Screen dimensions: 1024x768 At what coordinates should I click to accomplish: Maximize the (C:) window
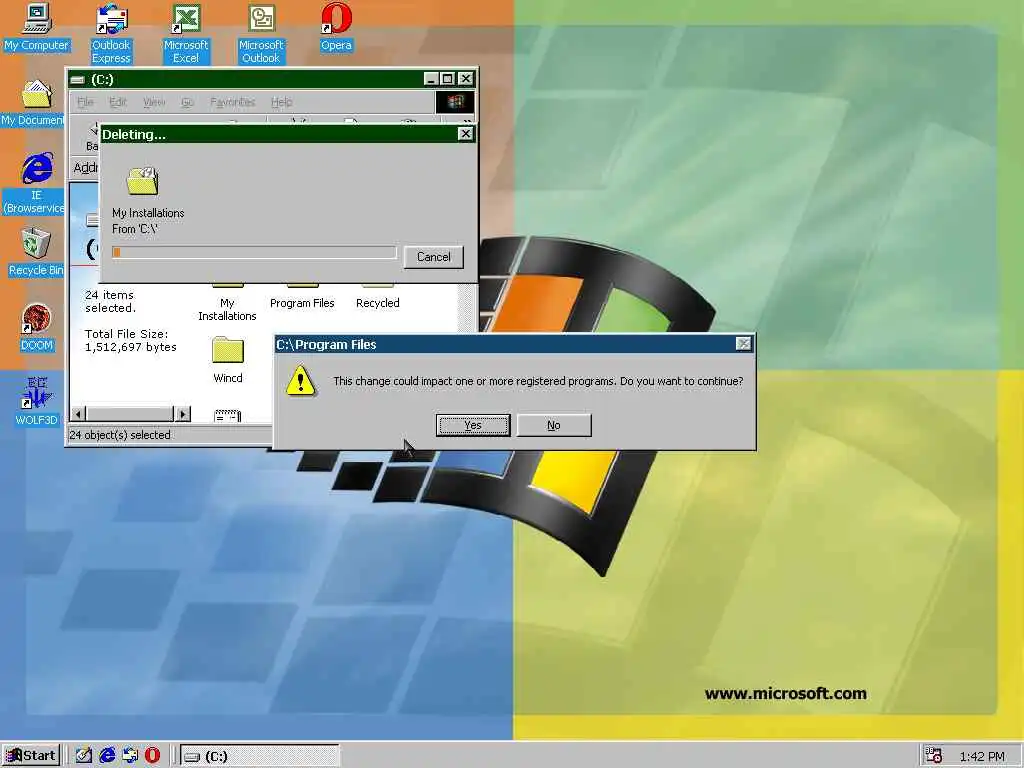pyautogui.click(x=447, y=79)
